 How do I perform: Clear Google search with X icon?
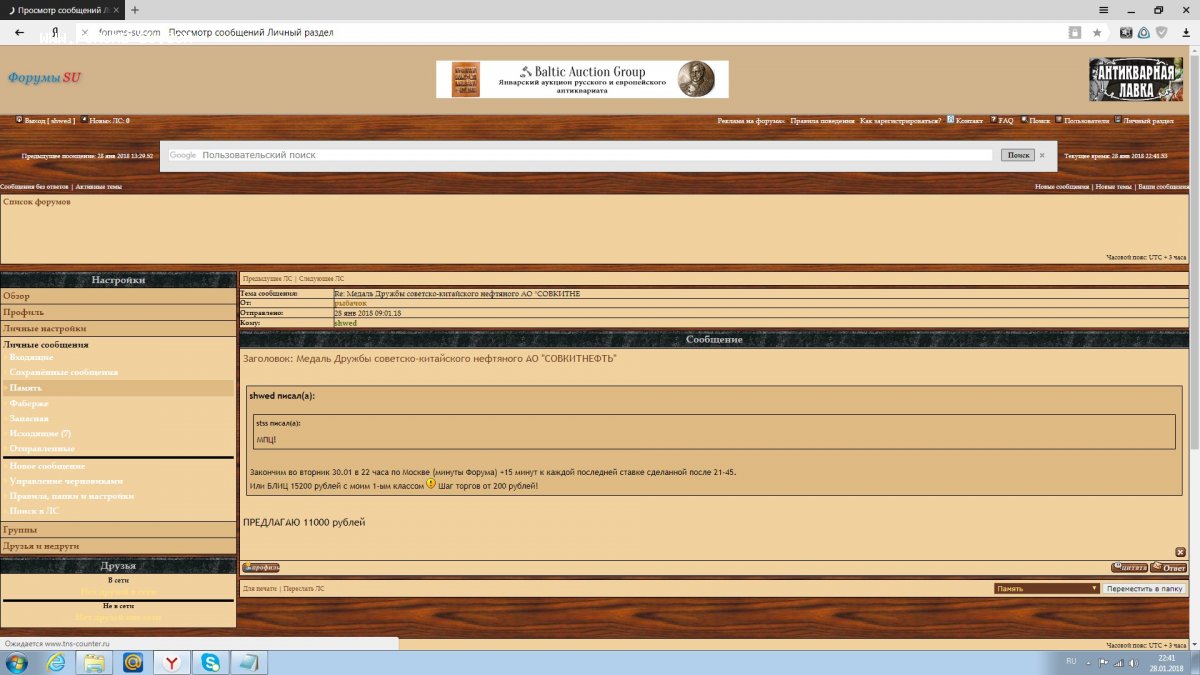coord(1041,155)
